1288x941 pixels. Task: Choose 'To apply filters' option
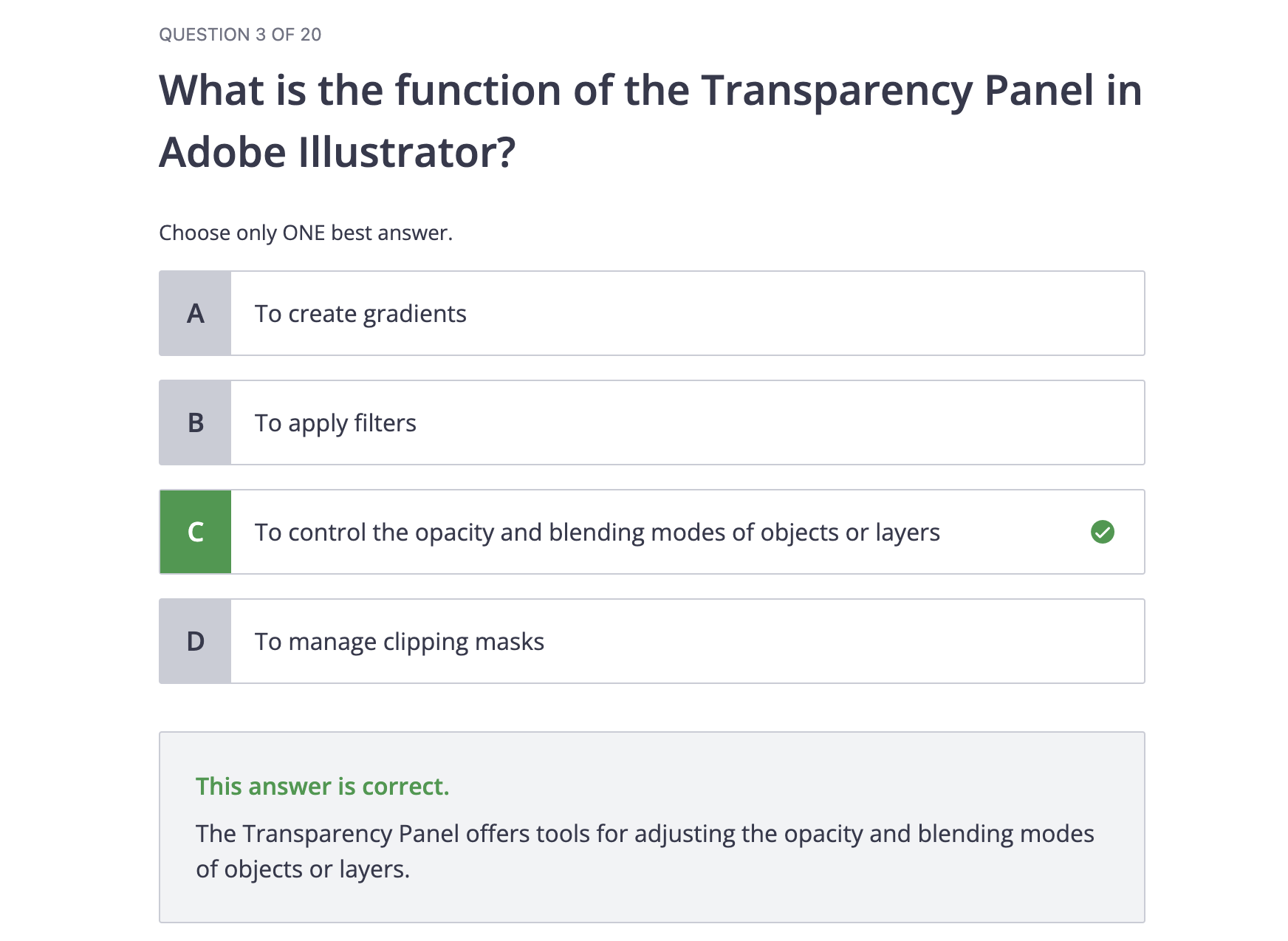(335, 423)
